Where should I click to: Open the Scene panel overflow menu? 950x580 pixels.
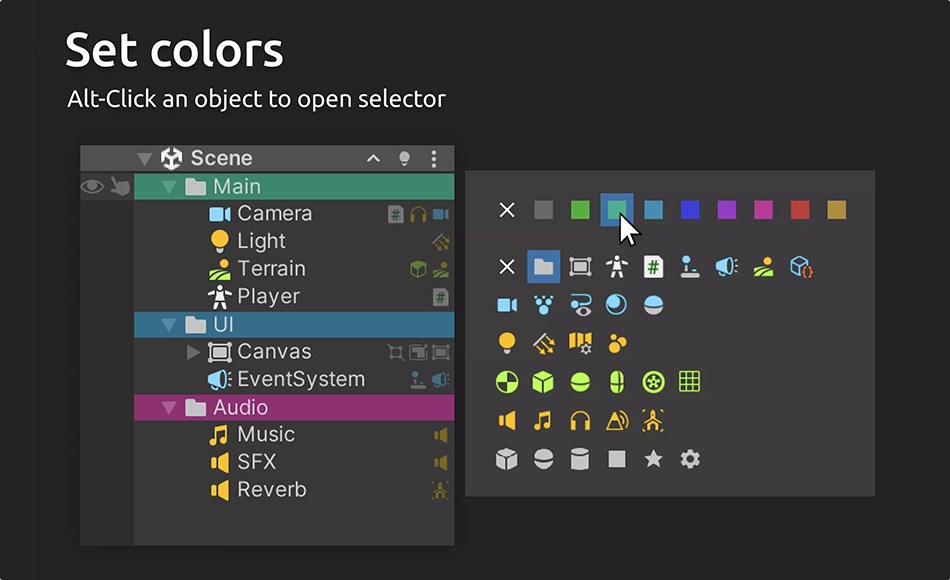433,158
